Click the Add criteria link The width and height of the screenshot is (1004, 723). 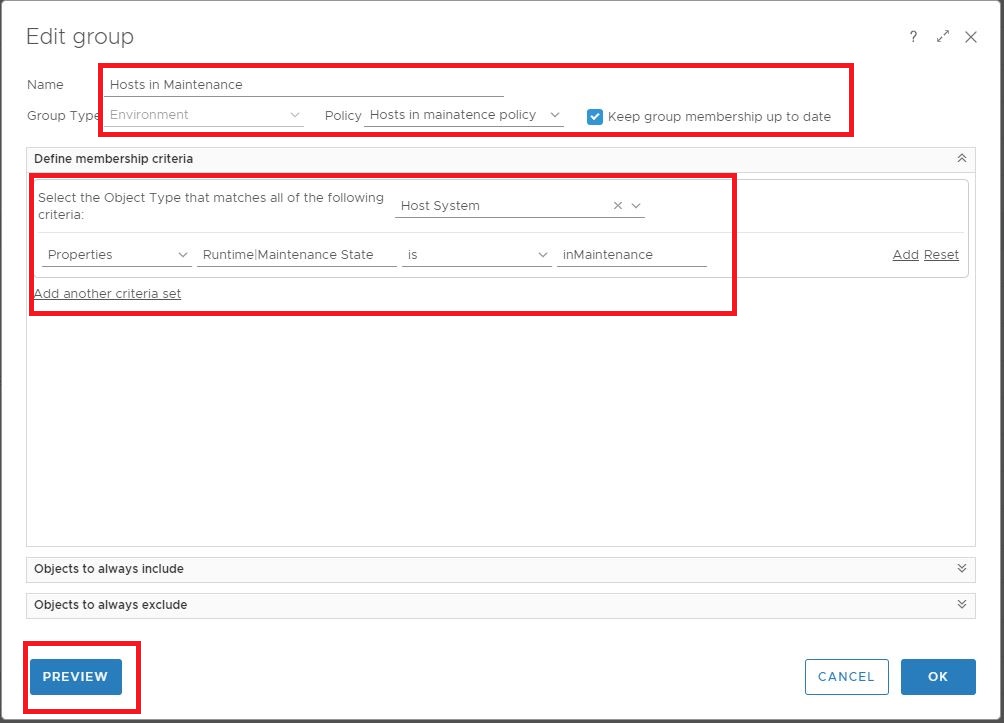pyautogui.click(x=905, y=255)
